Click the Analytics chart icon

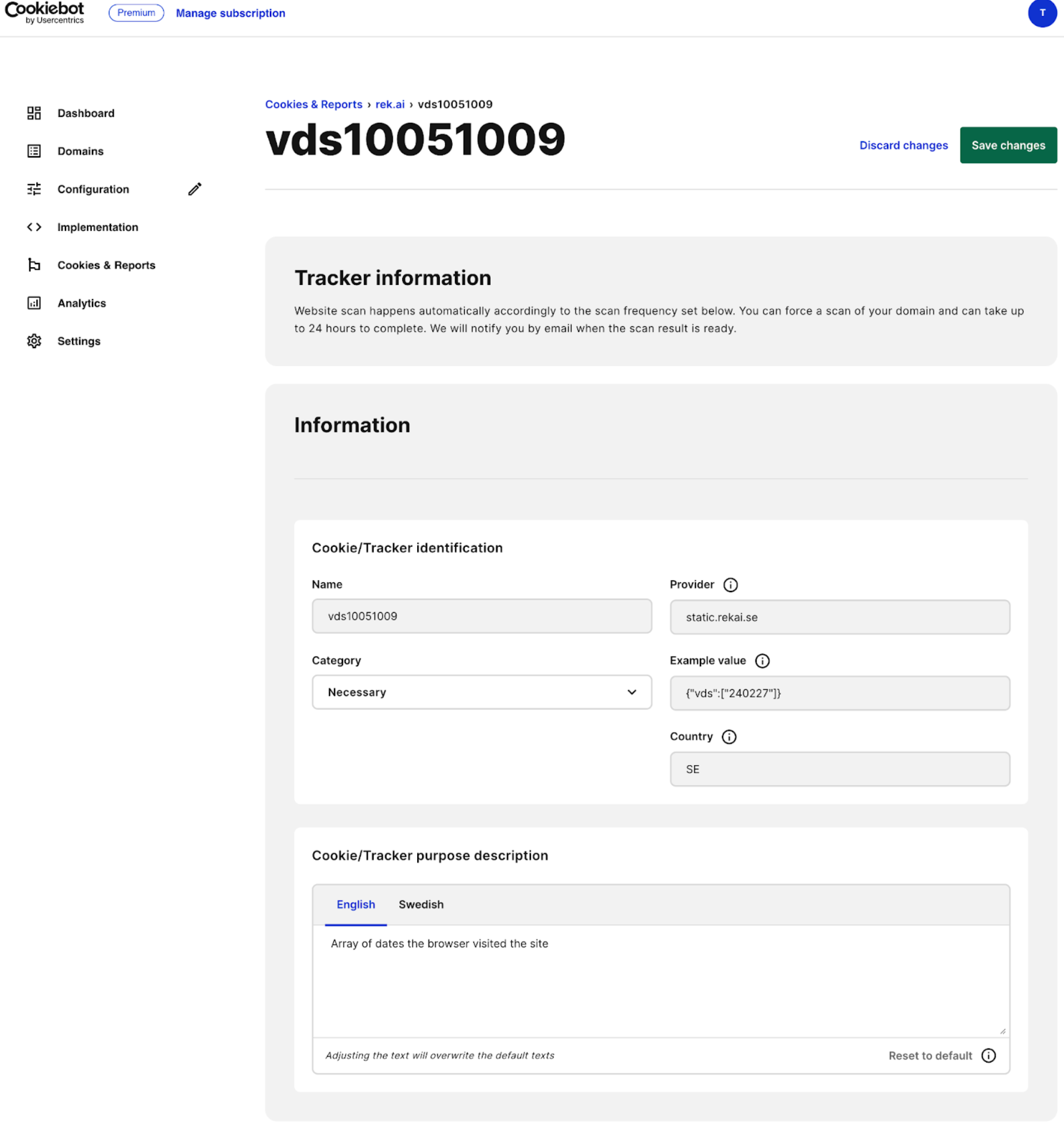[x=34, y=303]
